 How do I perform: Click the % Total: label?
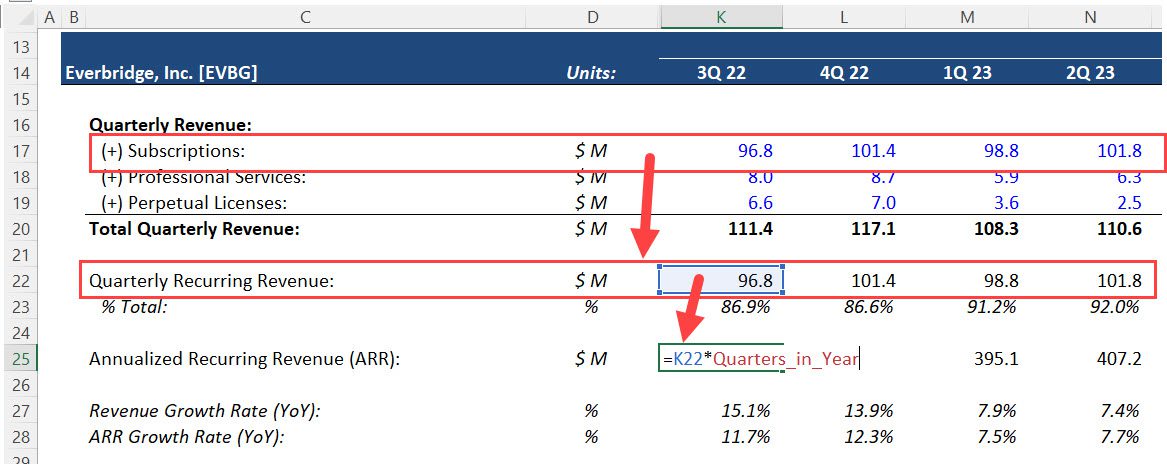[134, 306]
